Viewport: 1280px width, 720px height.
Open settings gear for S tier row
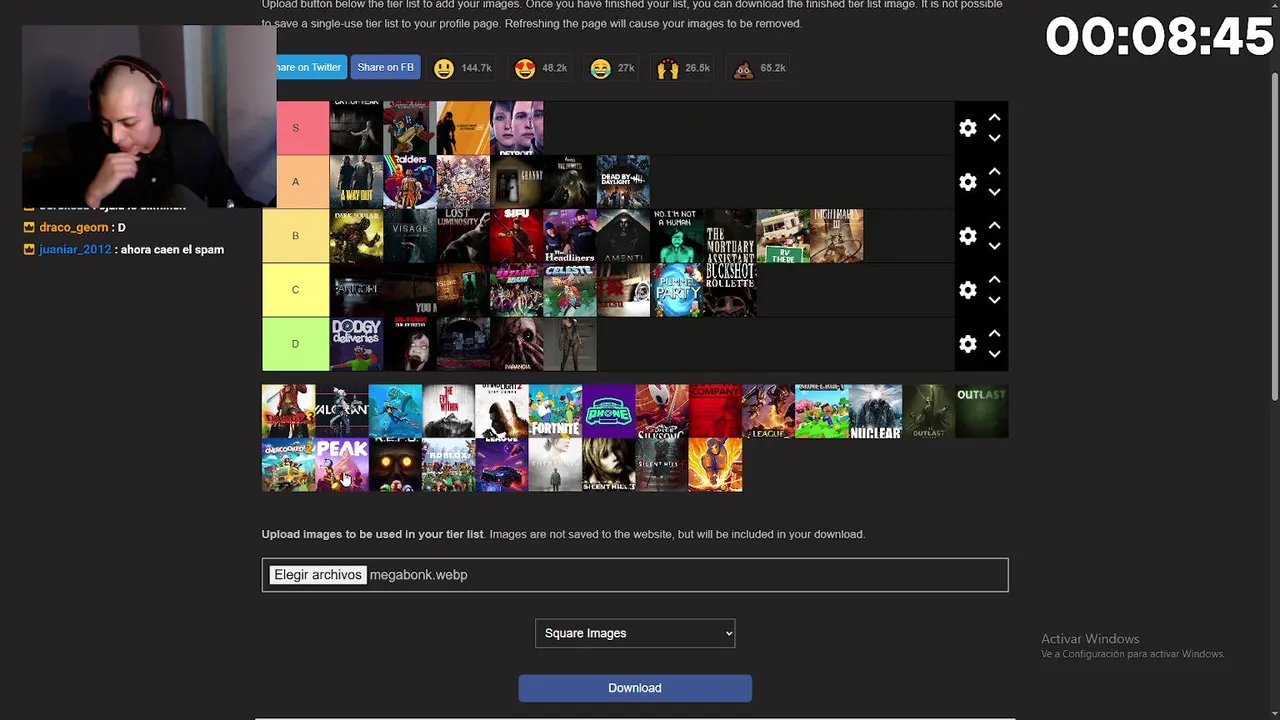(967, 128)
